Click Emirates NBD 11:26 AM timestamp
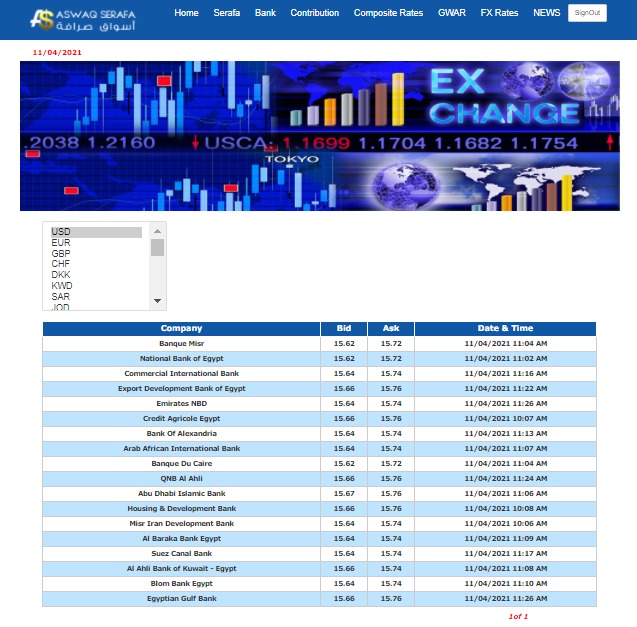Screen dimensions: 637x627 pos(506,404)
